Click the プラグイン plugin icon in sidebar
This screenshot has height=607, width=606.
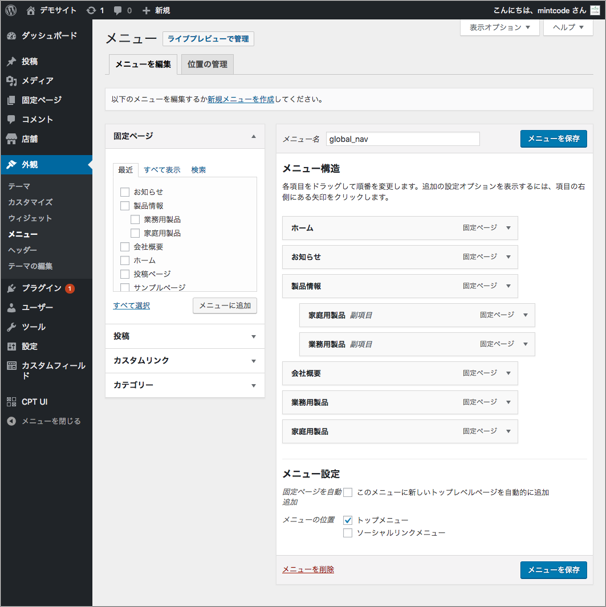click(11, 288)
